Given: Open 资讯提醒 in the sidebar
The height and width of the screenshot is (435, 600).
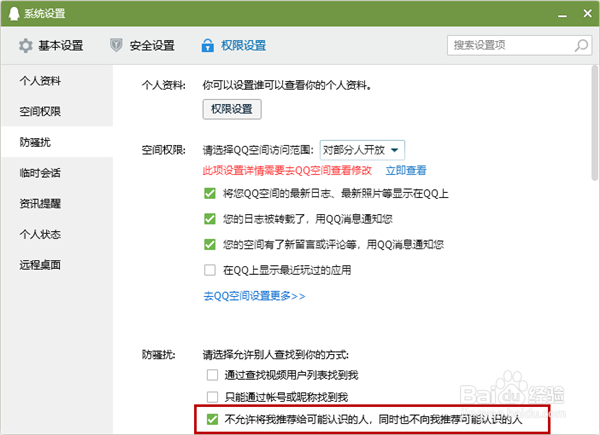Looking at the screenshot, I should pos(57,204).
